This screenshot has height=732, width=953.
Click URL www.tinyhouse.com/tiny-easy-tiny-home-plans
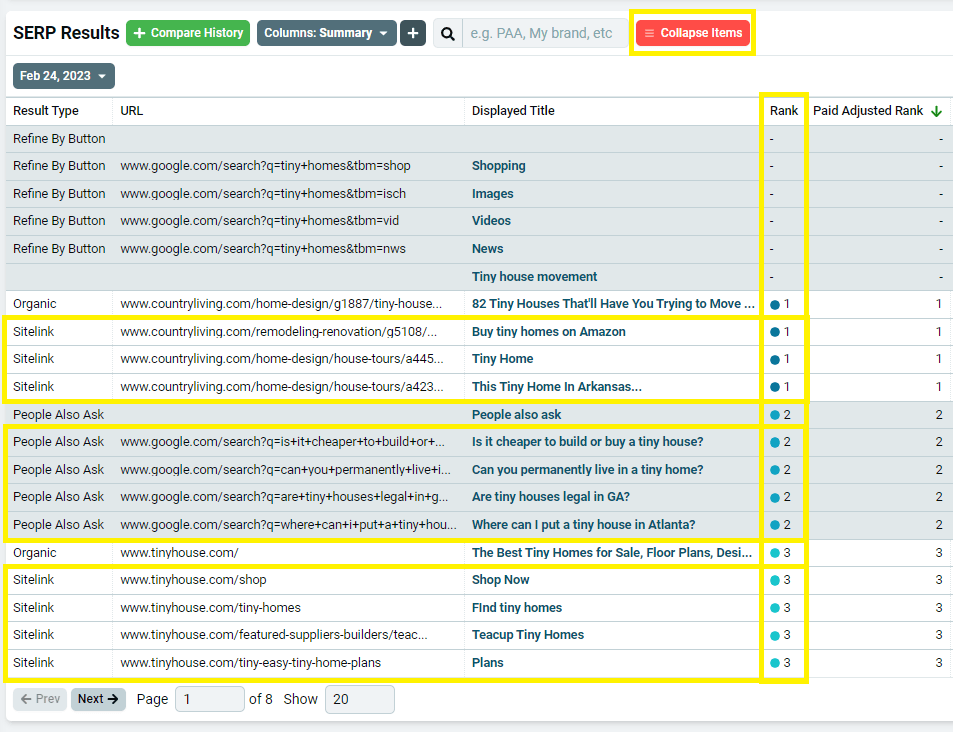click(x=250, y=663)
